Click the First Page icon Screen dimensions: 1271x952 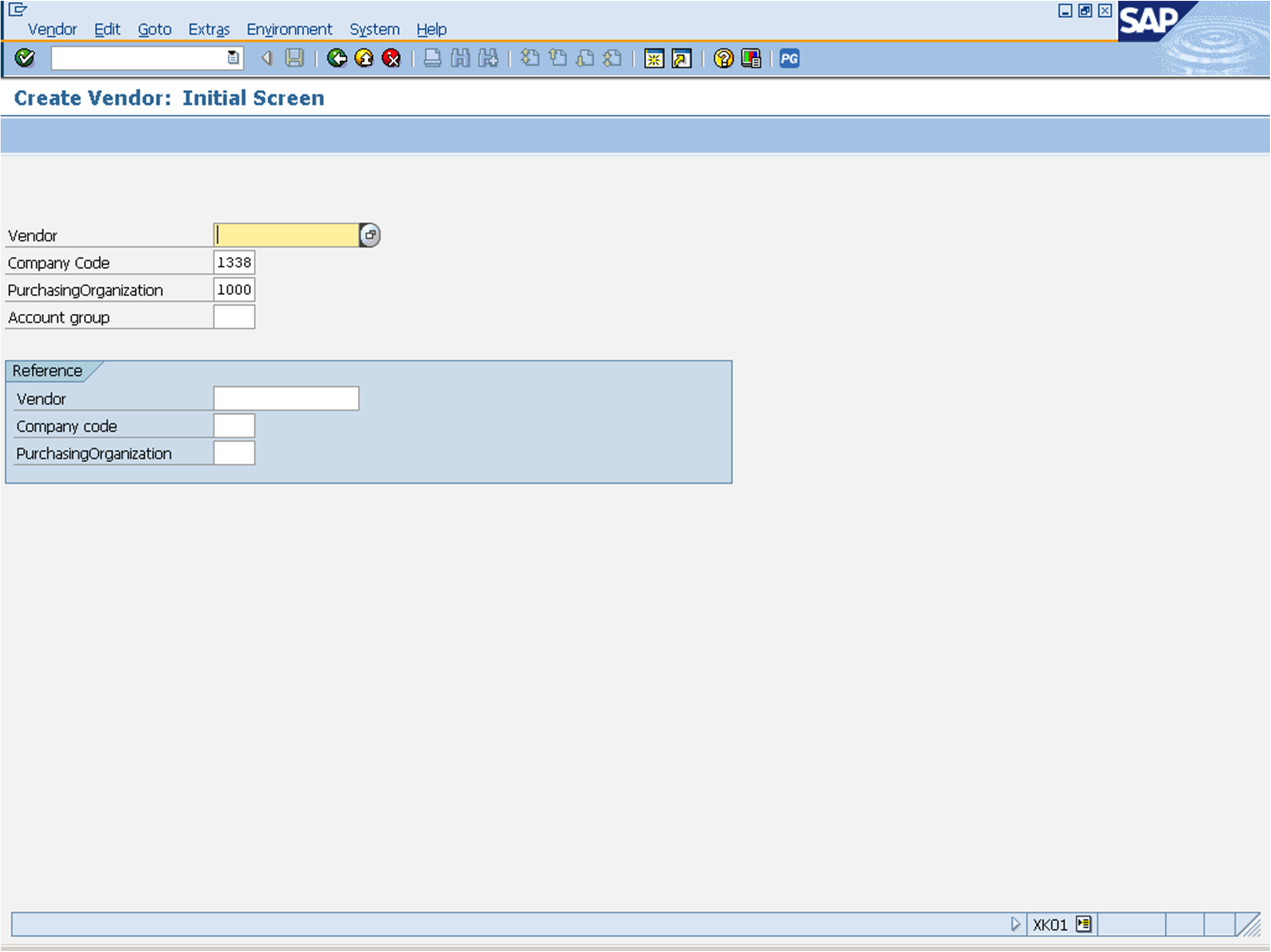click(x=530, y=58)
